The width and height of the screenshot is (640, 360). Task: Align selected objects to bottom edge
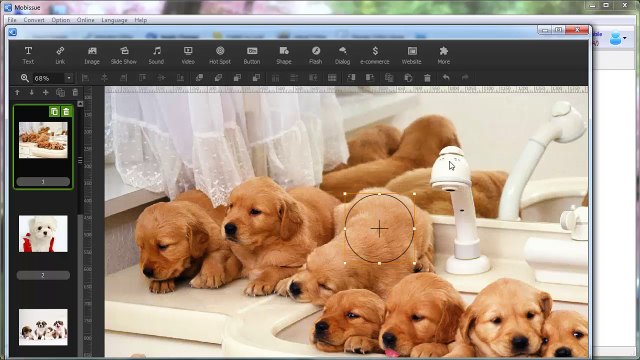point(180,78)
